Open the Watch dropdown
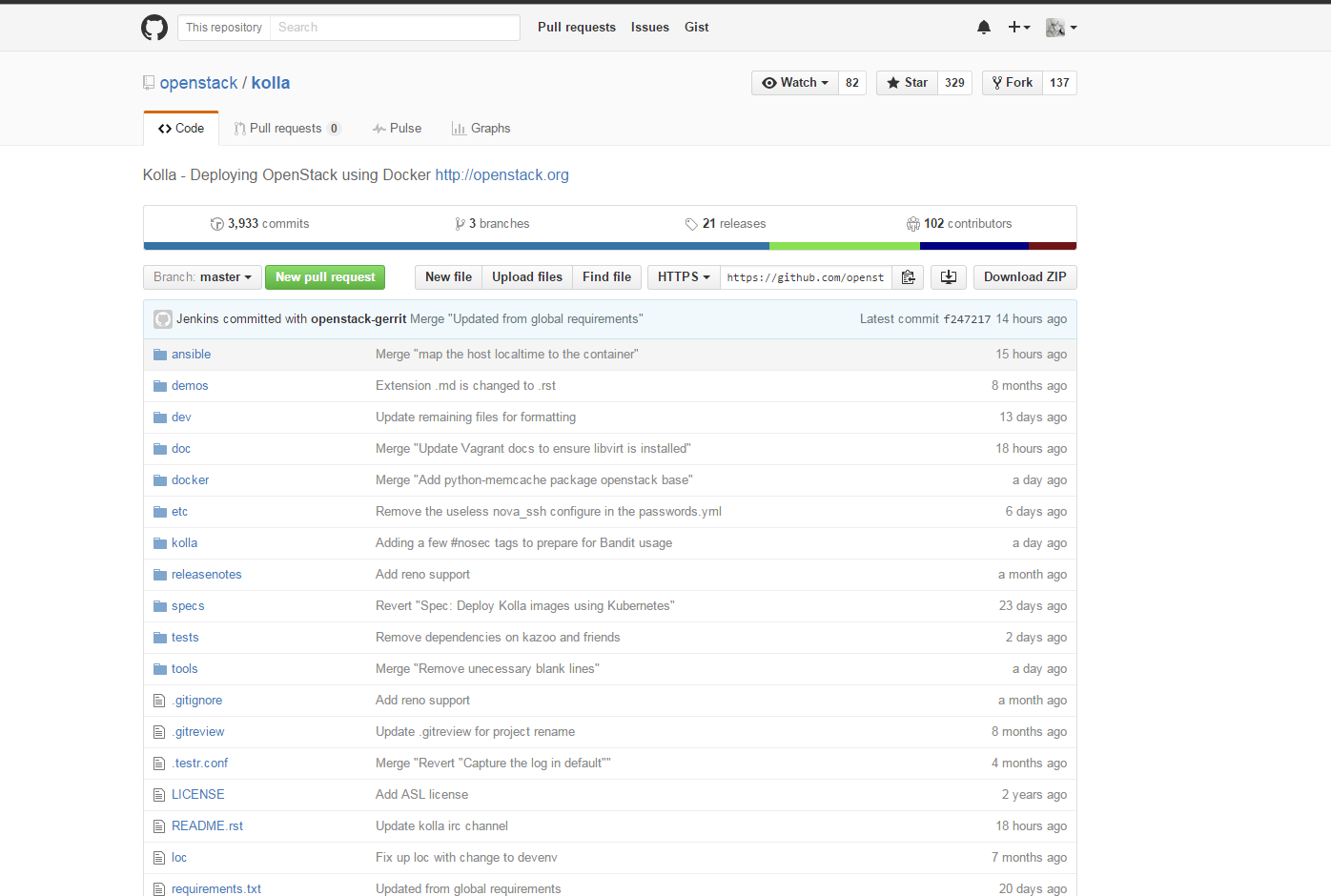This screenshot has height=896, width=1331. tap(795, 83)
